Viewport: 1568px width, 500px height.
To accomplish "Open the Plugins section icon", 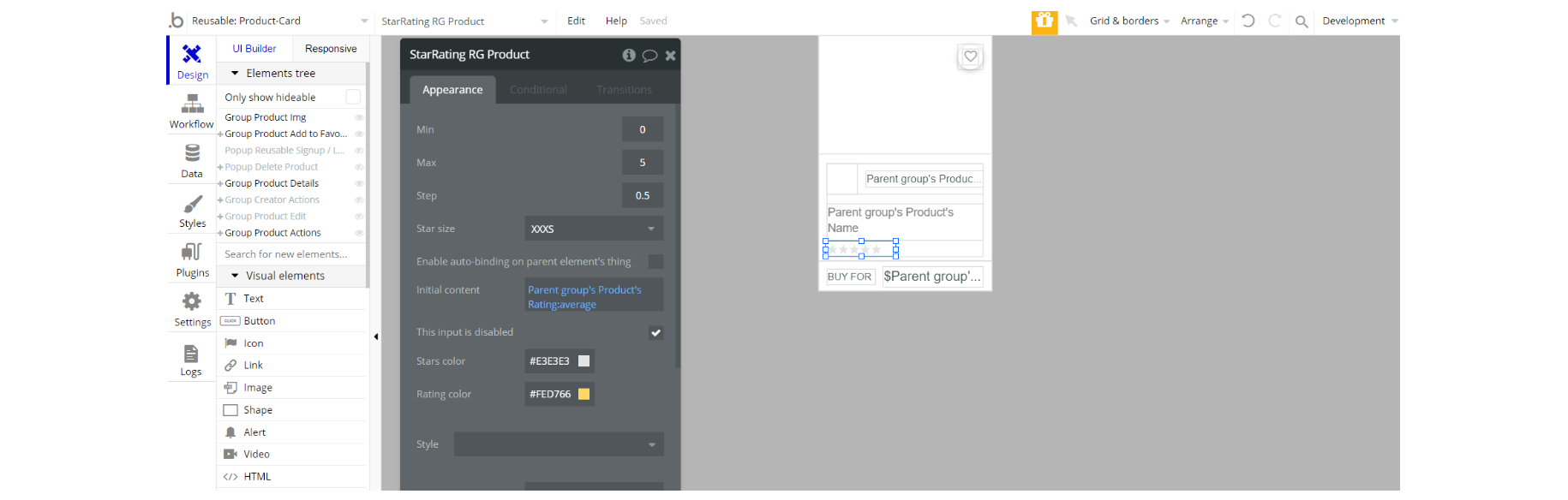I will pyautogui.click(x=192, y=252).
